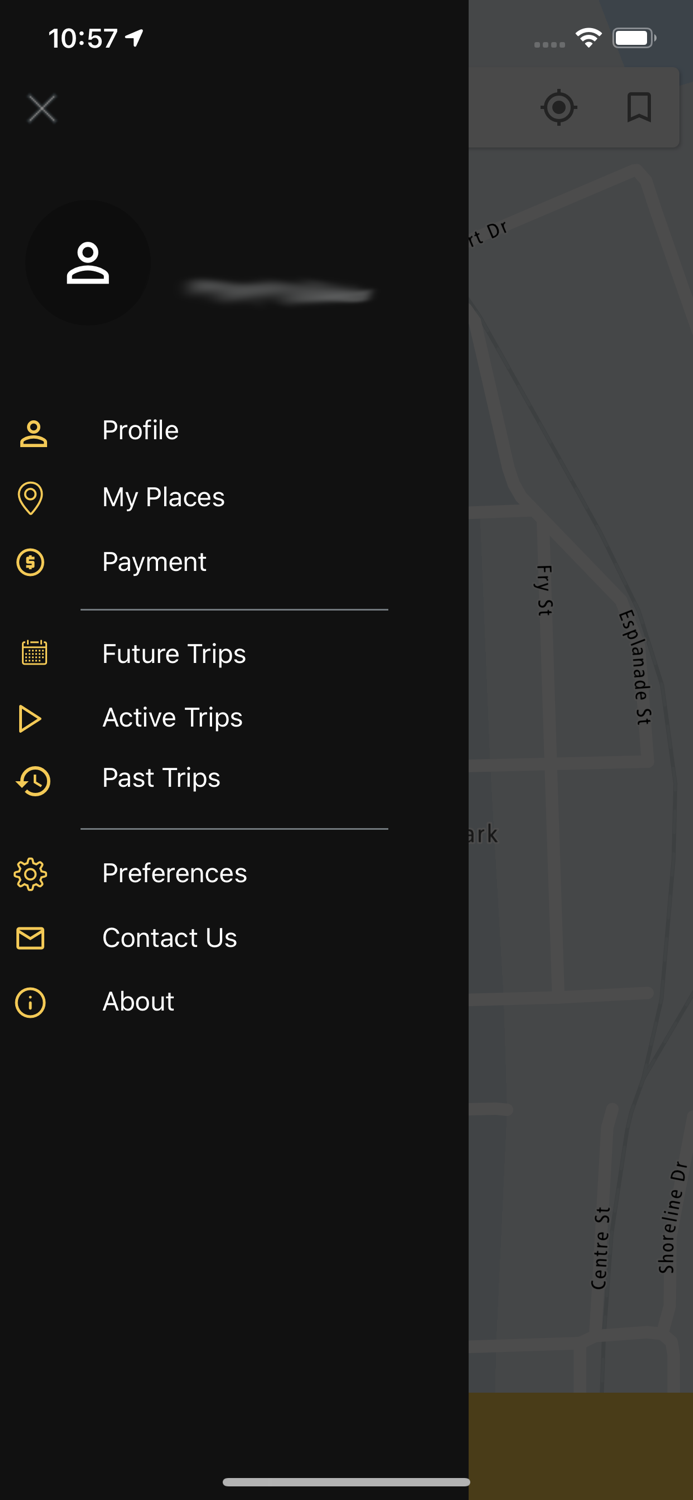Tap the bookmark icon on the map
The height and width of the screenshot is (1500, 693).
tap(638, 108)
